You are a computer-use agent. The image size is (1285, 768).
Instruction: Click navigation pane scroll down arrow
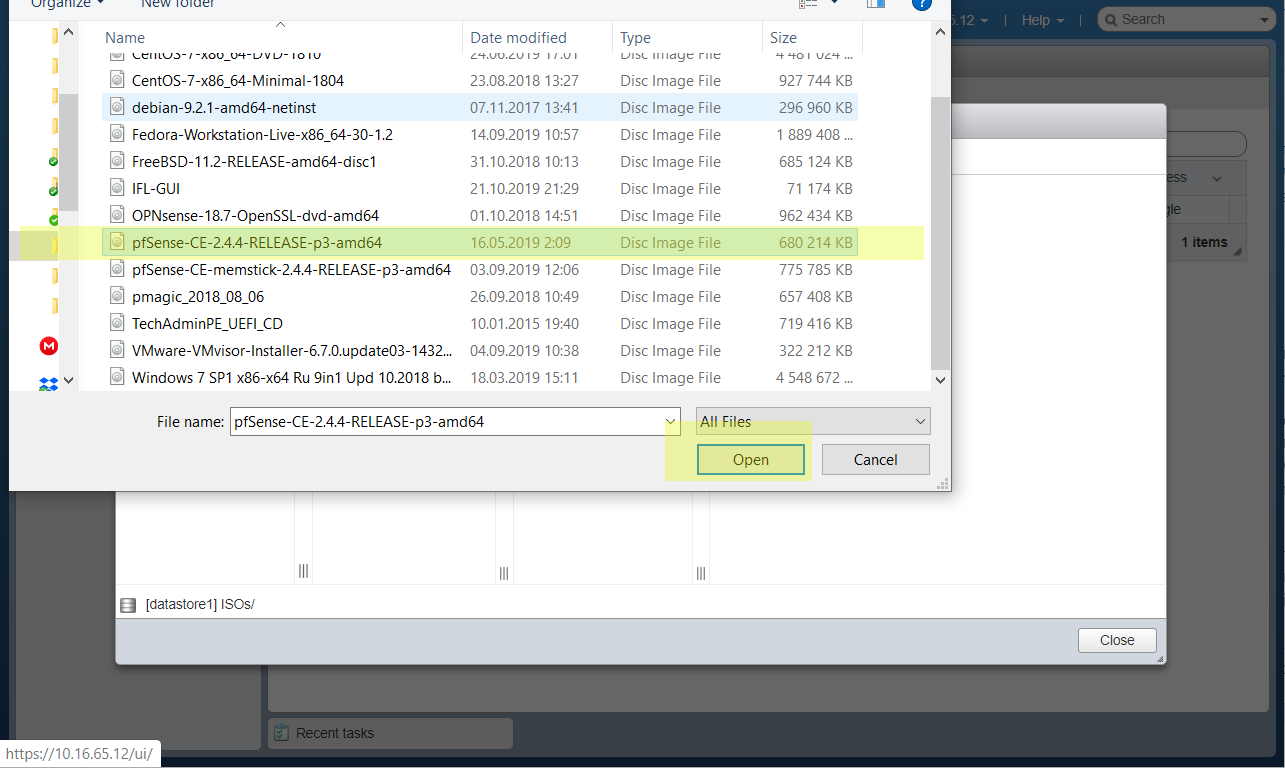68,380
